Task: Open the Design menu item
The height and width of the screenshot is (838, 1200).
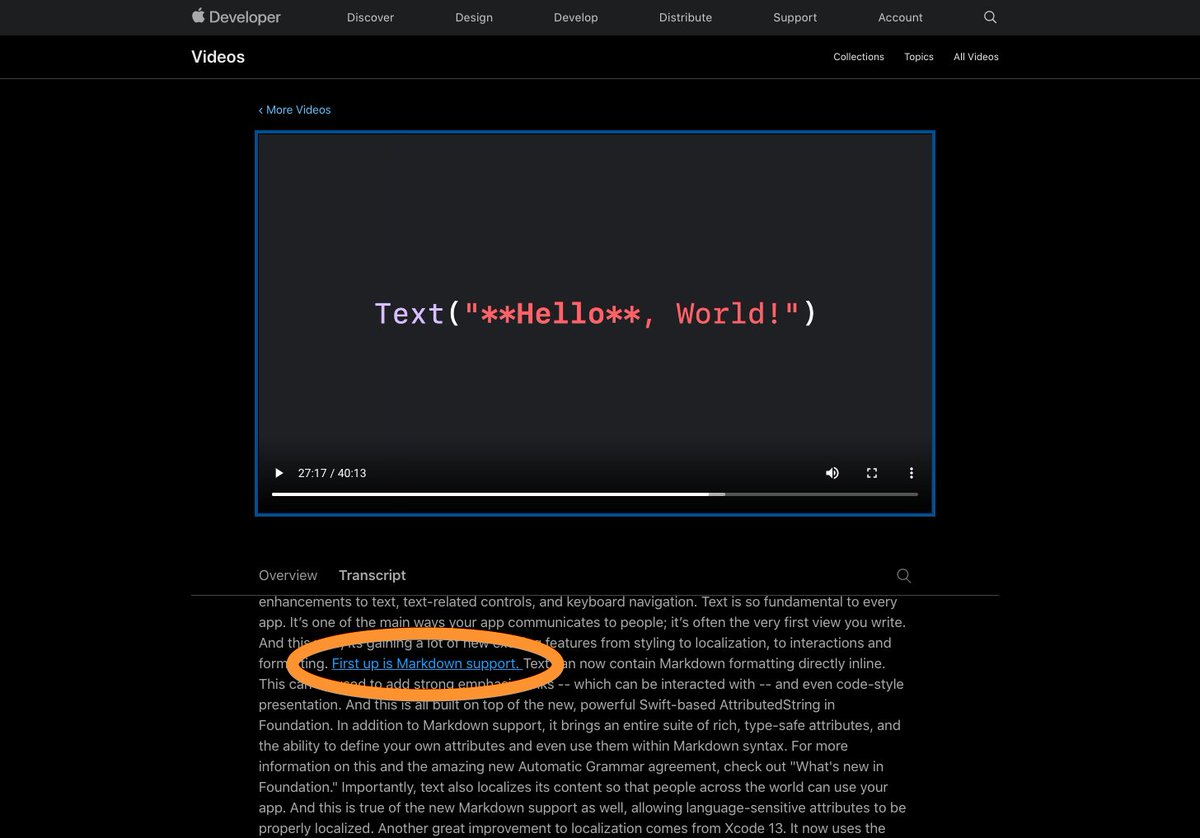Action: (x=474, y=17)
